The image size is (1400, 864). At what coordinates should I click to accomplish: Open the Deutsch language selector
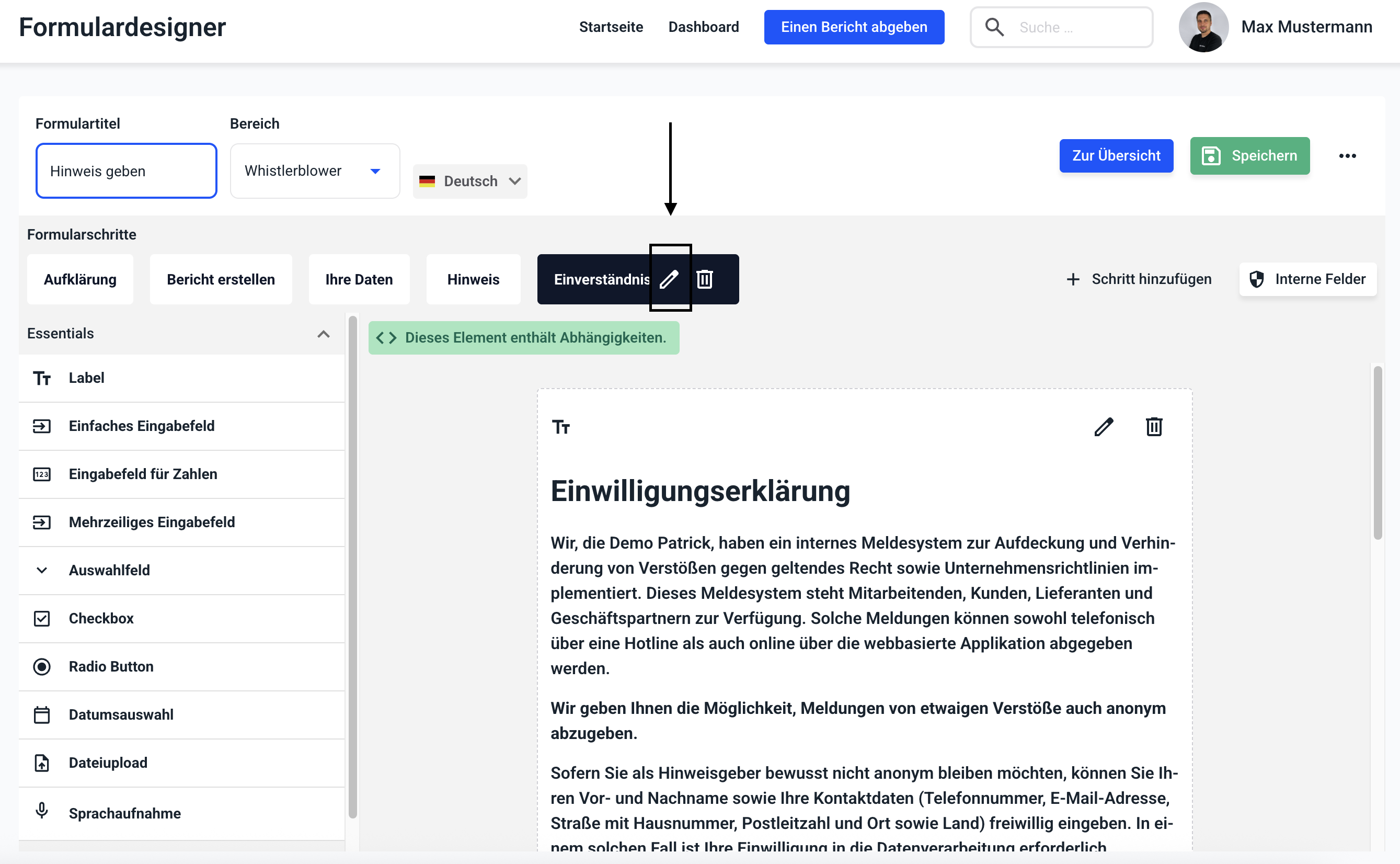[469, 181]
